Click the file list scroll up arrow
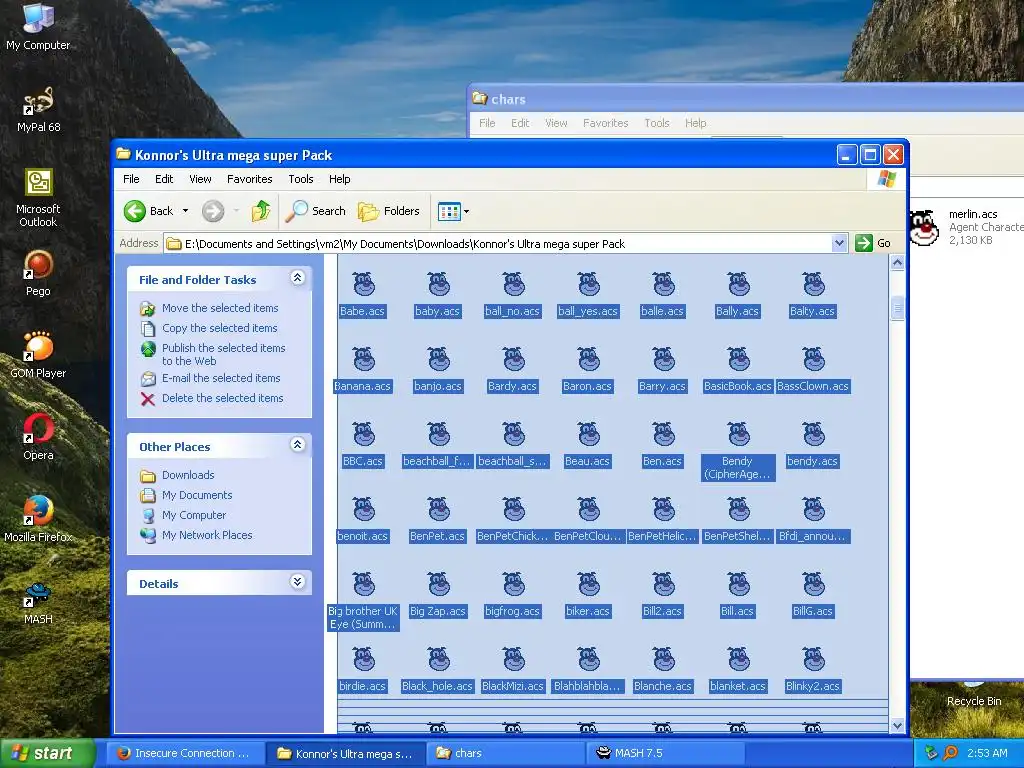 (x=897, y=263)
